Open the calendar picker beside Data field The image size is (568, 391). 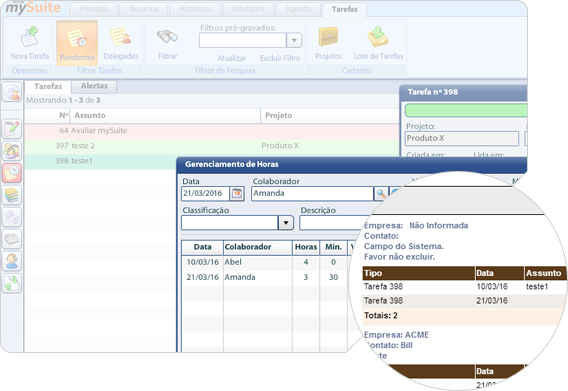(237, 194)
